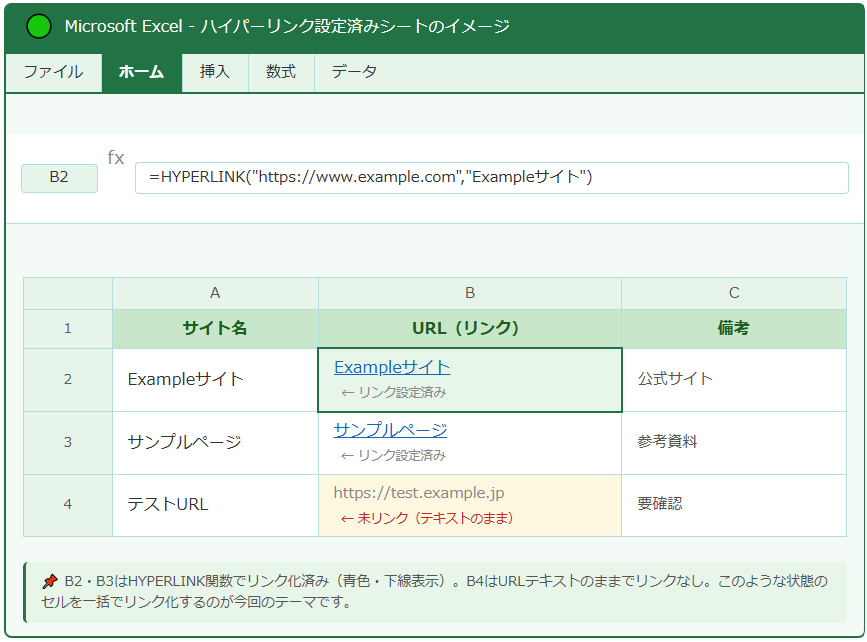Screen dimensions: 867x642
Task: Open the 挿入 tab
Action: click(215, 72)
